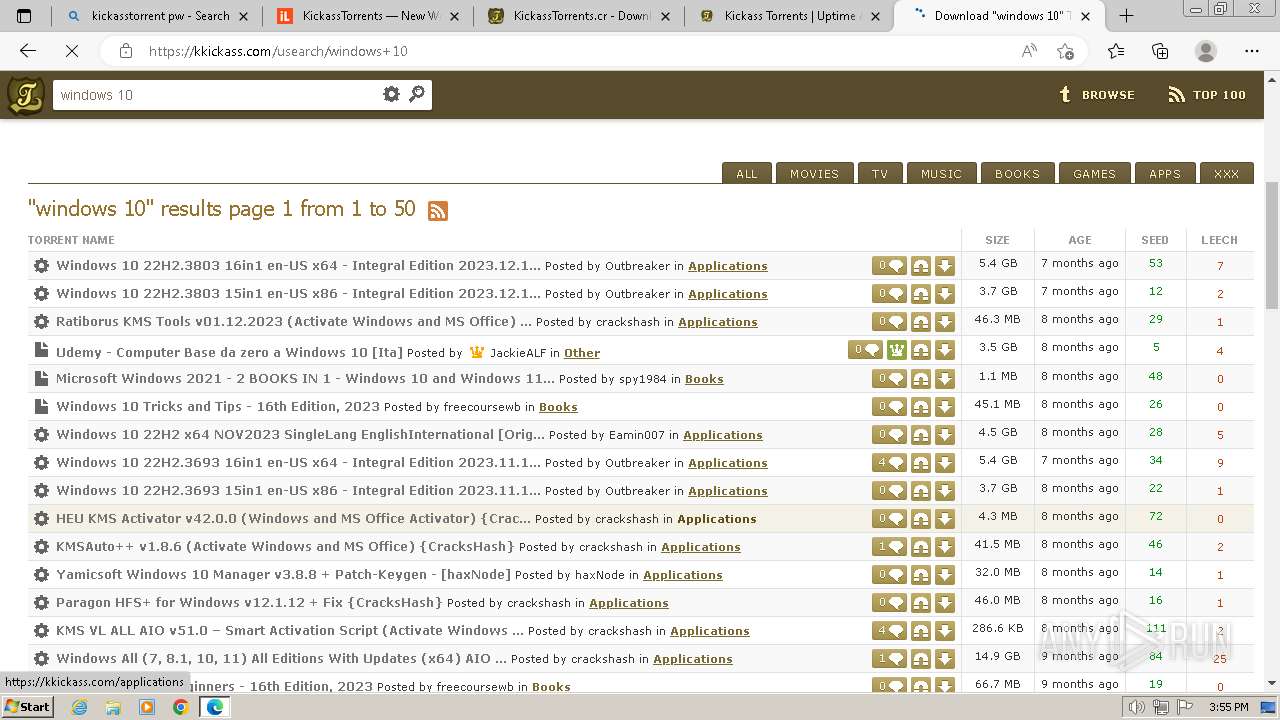Open RSS feed icon beside results heading
Viewport: 1280px width, 720px height.
438,210
